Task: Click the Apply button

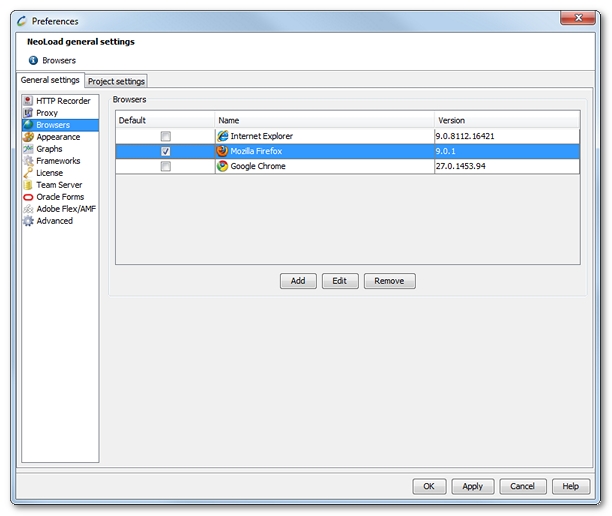Action: click(x=473, y=486)
